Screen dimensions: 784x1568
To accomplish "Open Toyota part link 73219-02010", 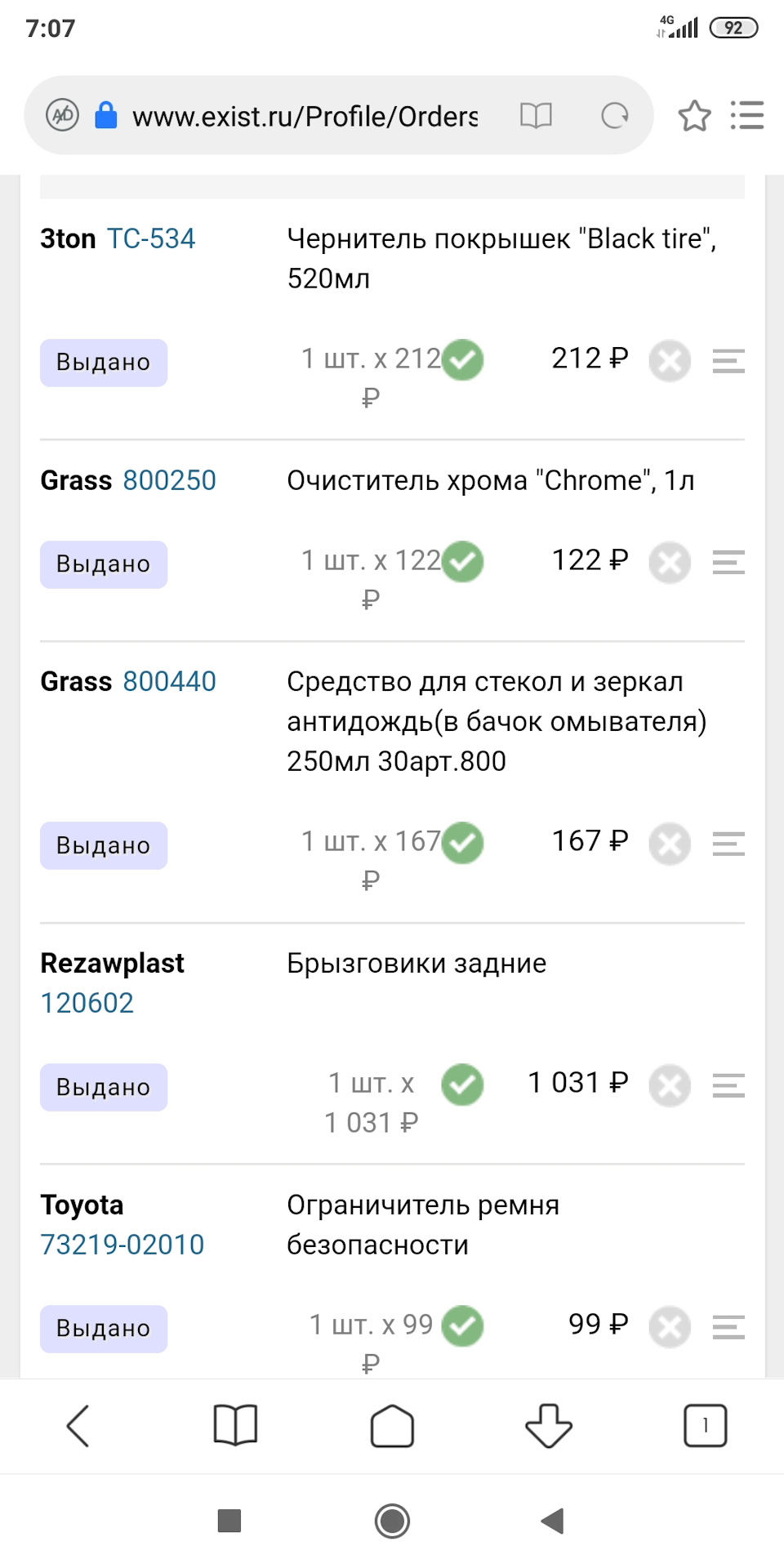I will (122, 1245).
